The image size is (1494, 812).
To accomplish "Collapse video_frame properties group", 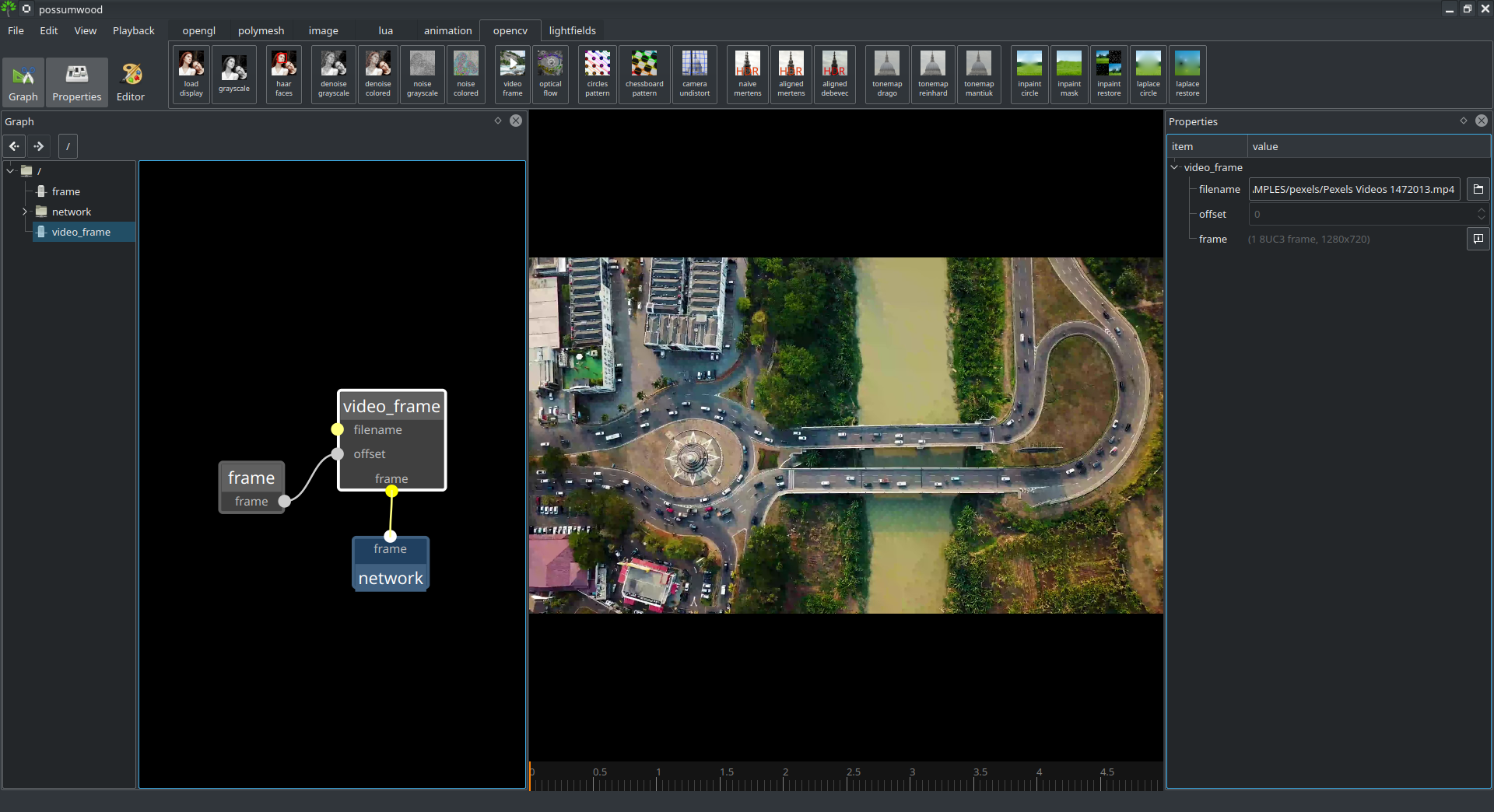I will click(1174, 167).
